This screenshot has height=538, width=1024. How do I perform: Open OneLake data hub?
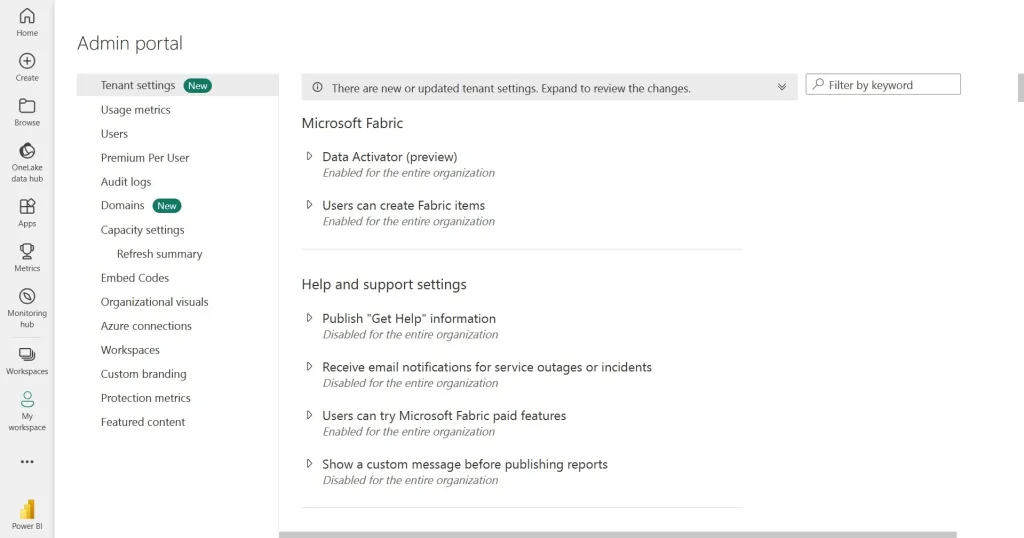pyautogui.click(x=27, y=163)
